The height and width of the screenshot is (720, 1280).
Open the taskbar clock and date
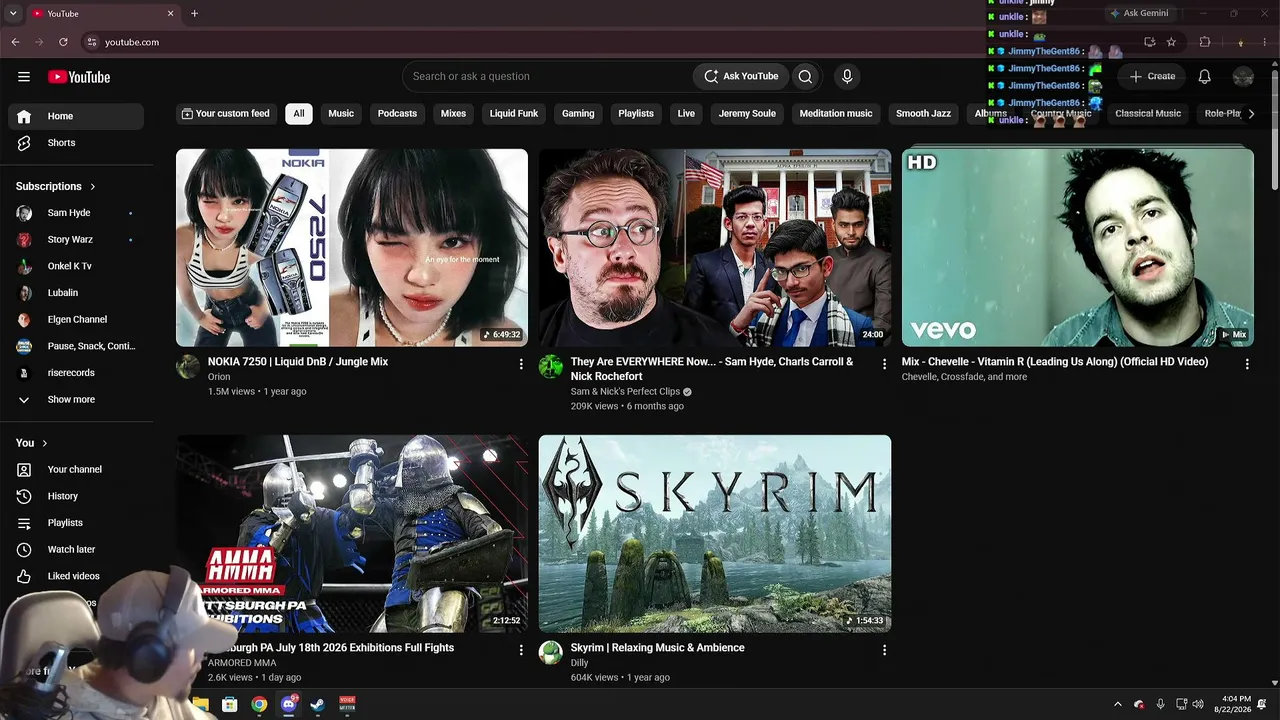(x=1232, y=704)
